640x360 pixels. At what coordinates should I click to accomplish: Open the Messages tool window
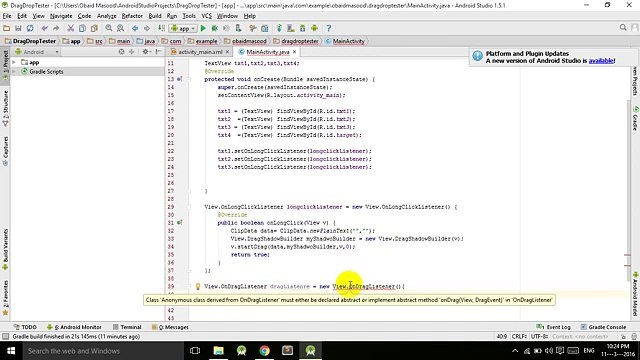click(170, 327)
